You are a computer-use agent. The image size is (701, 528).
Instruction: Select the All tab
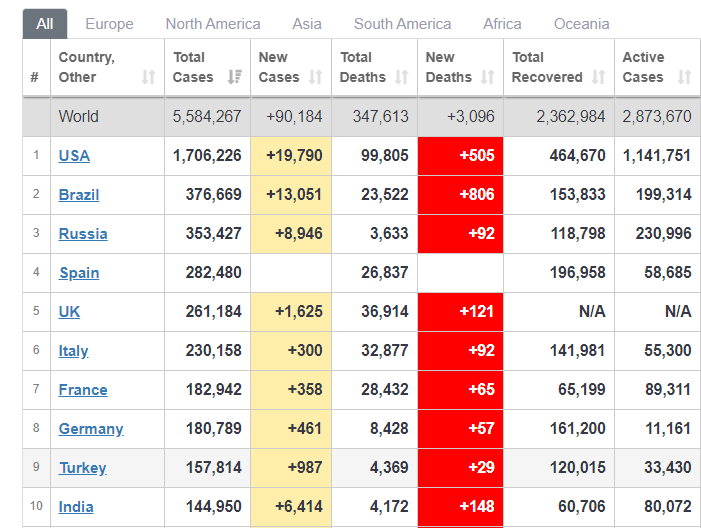click(45, 24)
